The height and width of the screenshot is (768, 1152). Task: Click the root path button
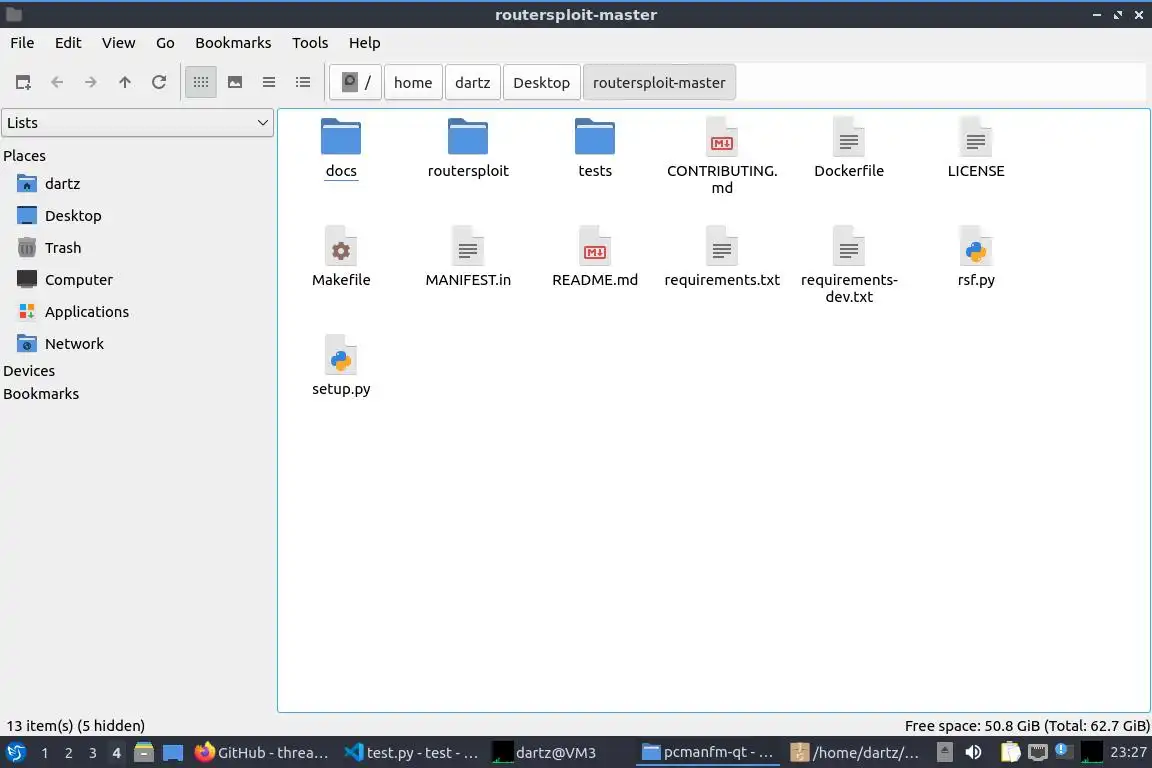tap(356, 82)
